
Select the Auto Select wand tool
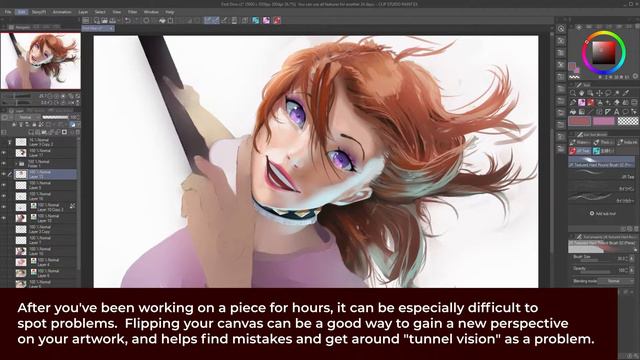(617, 93)
